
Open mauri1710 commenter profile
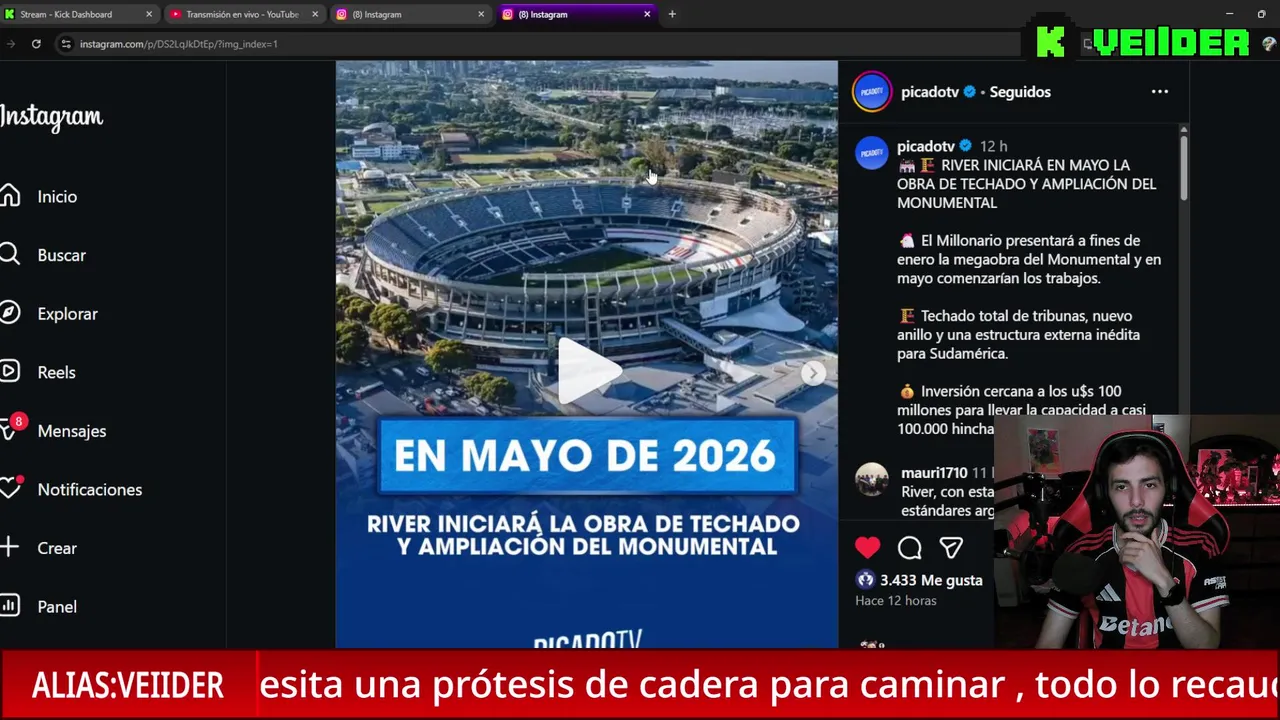click(x=934, y=473)
